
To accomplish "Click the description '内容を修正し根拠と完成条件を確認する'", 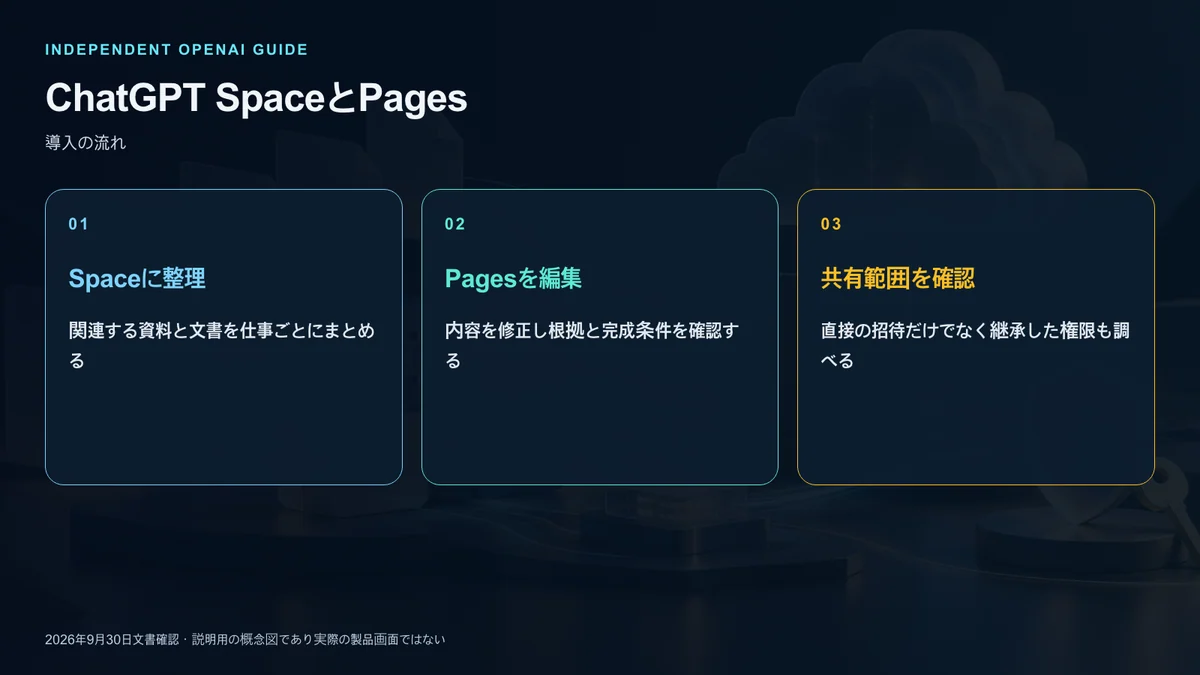I will [x=592, y=345].
